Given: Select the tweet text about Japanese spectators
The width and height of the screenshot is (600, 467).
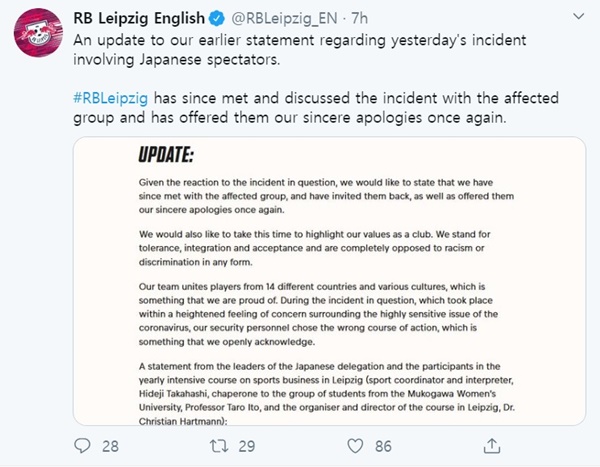Looking at the screenshot, I should click(300, 50).
